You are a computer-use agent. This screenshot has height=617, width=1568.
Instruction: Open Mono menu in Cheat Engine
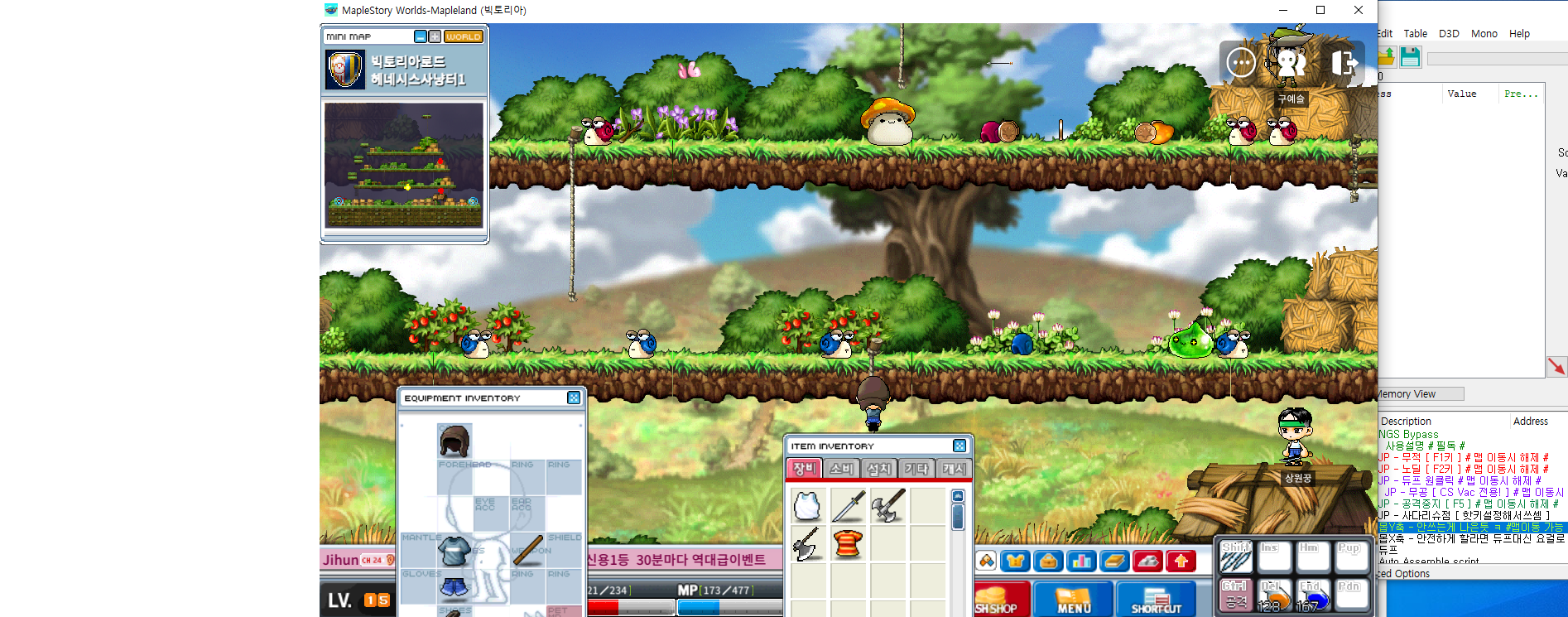[x=1484, y=34]
